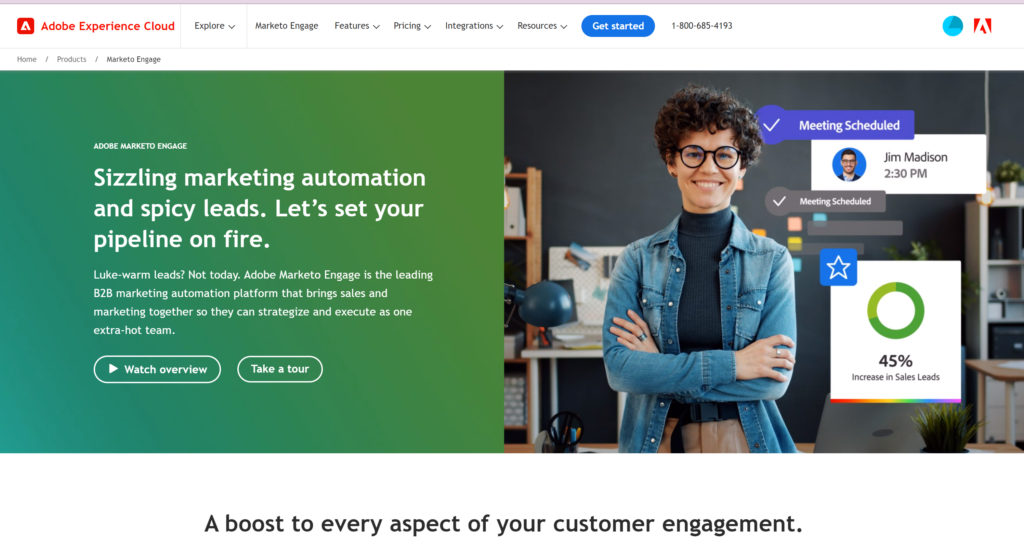
Task: Click the blue star badge icon
Action: click(838, 267)
